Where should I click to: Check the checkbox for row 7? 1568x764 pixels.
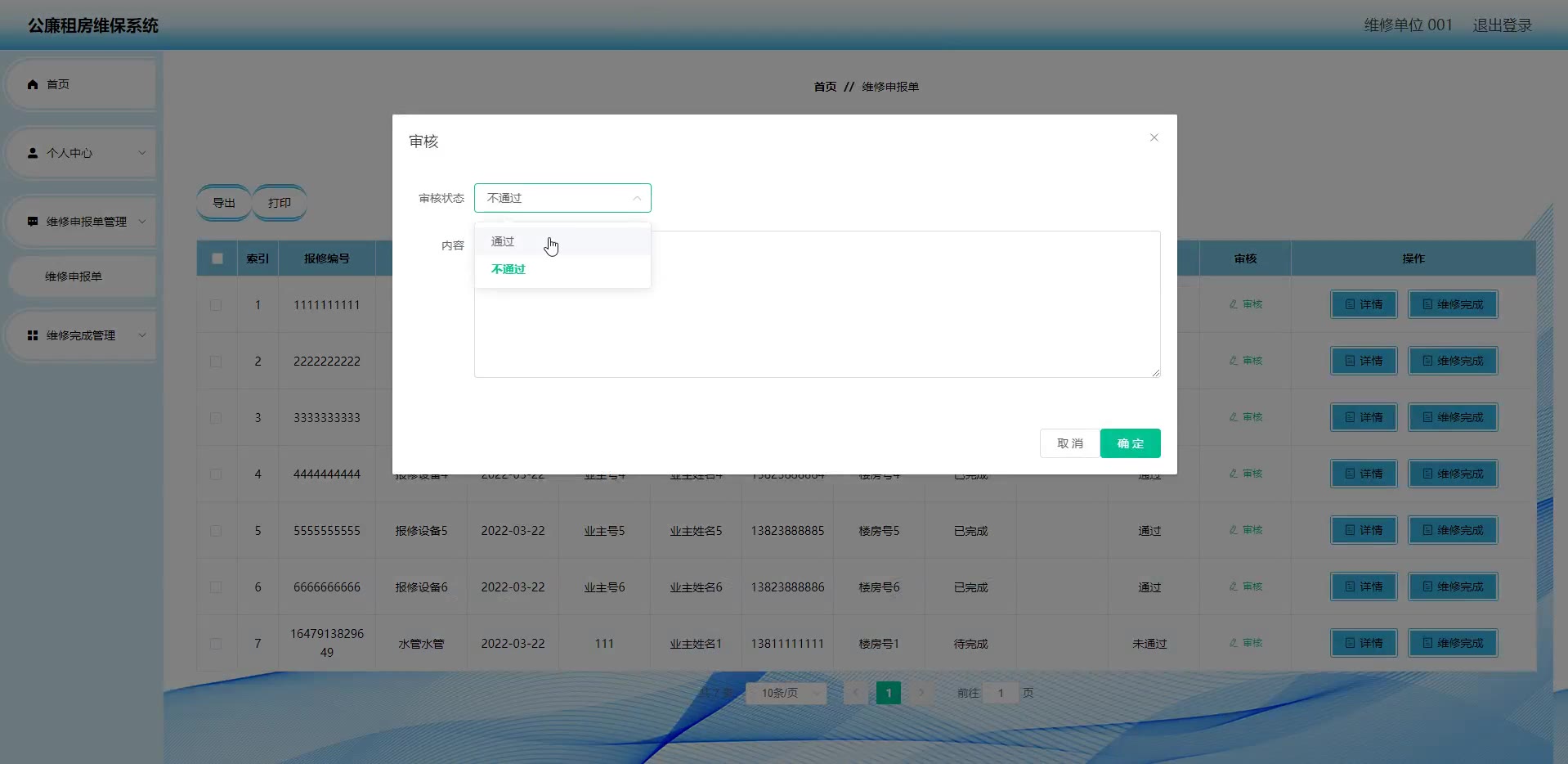216,644
